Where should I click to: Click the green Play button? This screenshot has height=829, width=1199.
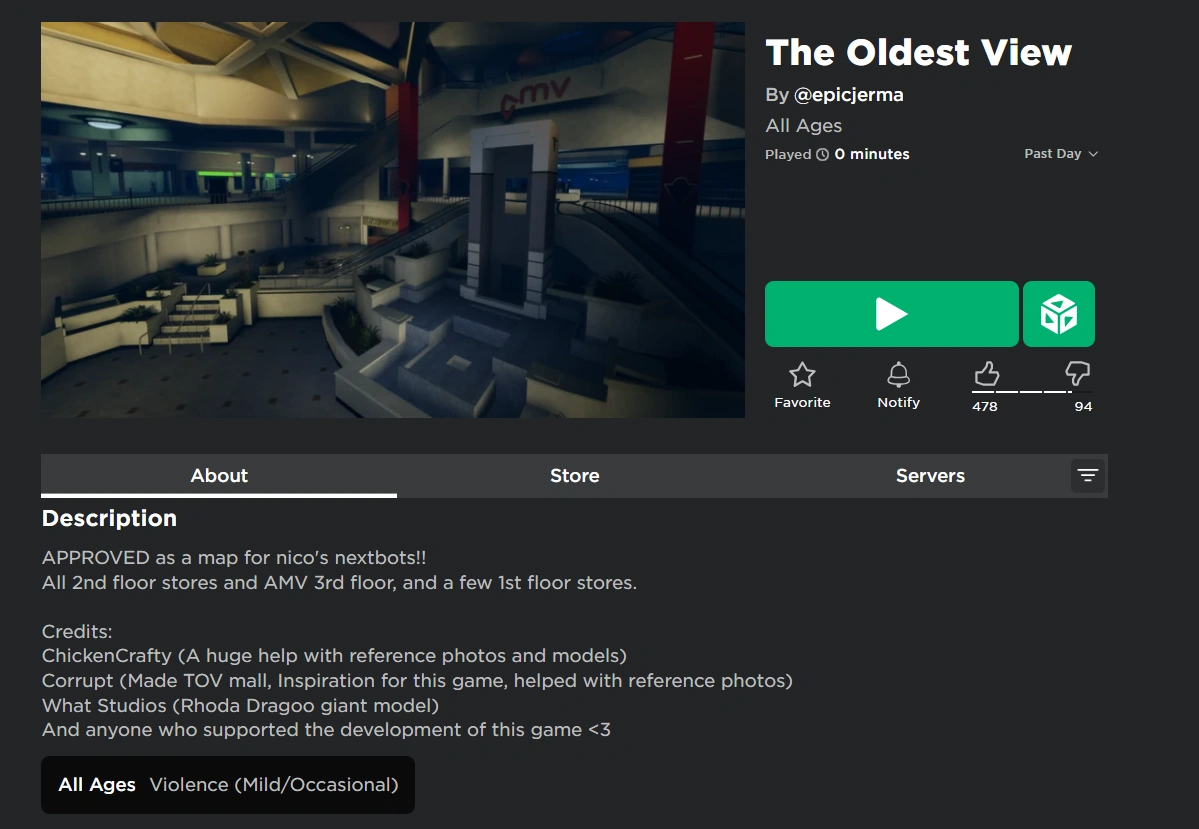click(892, 314)
